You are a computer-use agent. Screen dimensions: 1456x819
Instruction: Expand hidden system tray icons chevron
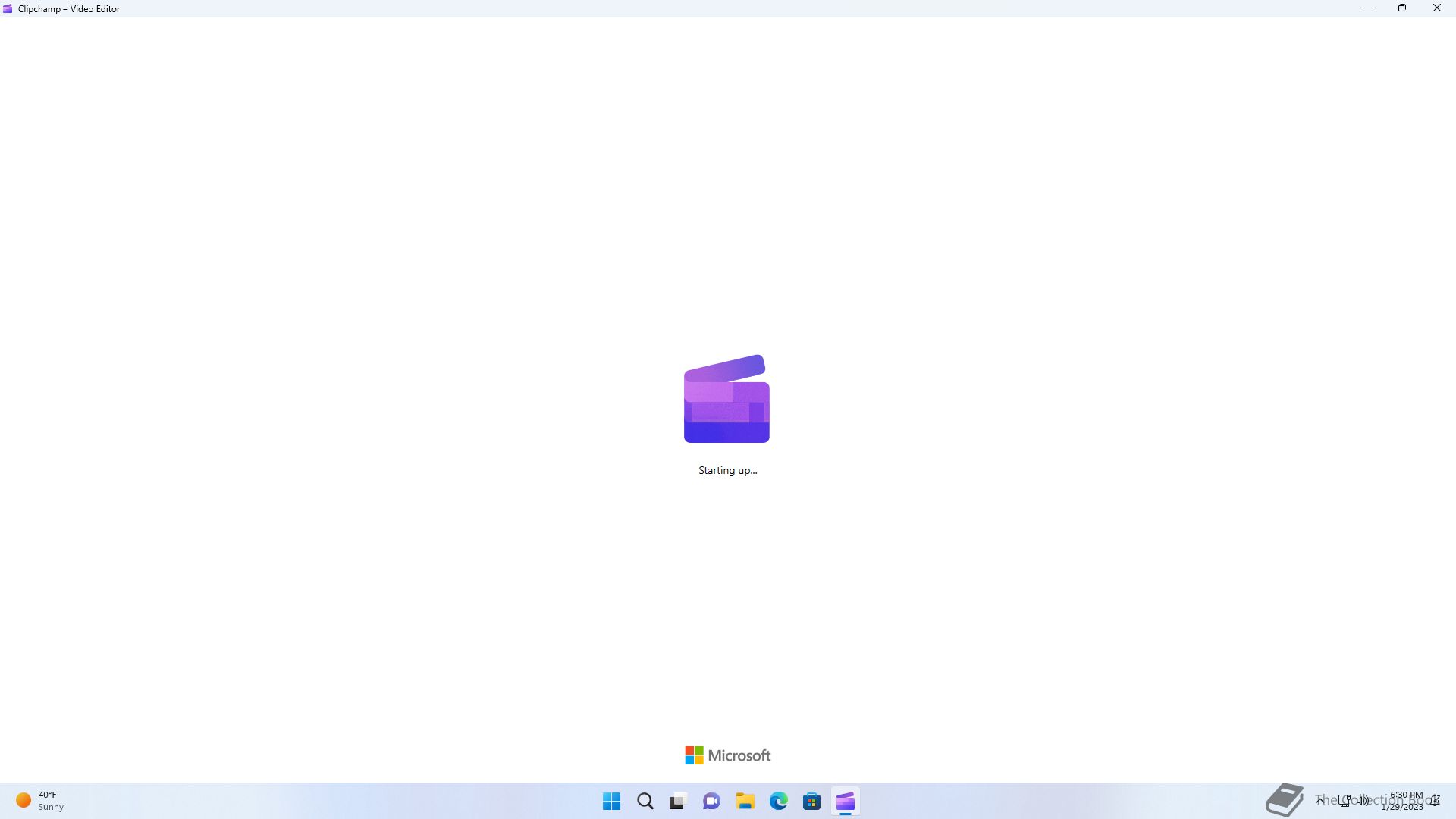click(x=1320, y=800)
